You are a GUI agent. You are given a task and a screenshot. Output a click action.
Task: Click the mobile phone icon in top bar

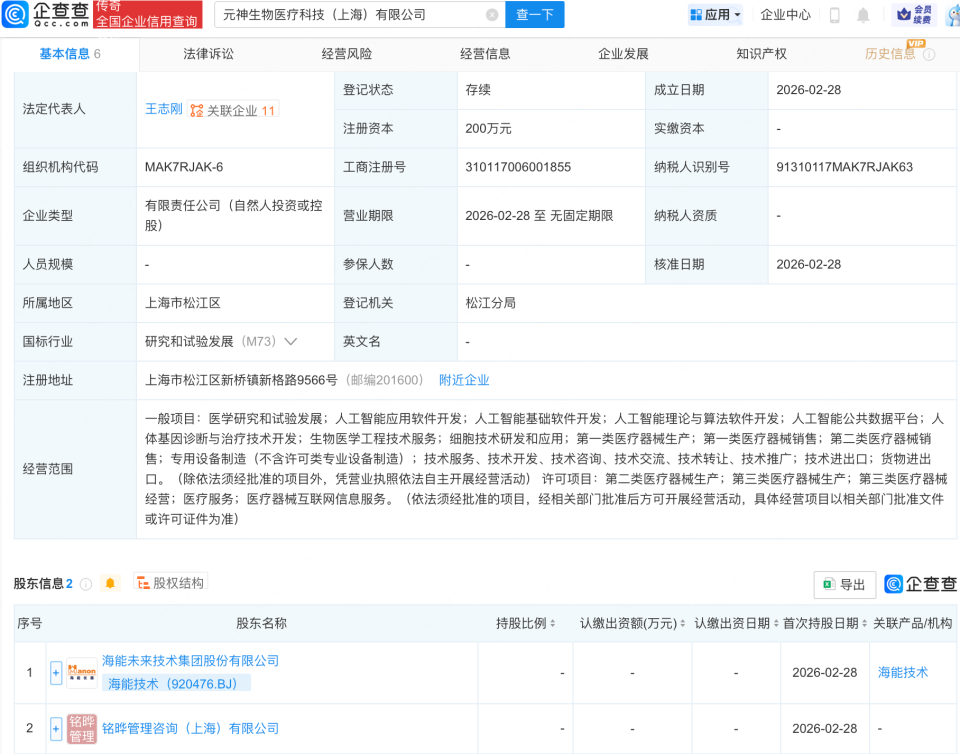pos(835,15)
